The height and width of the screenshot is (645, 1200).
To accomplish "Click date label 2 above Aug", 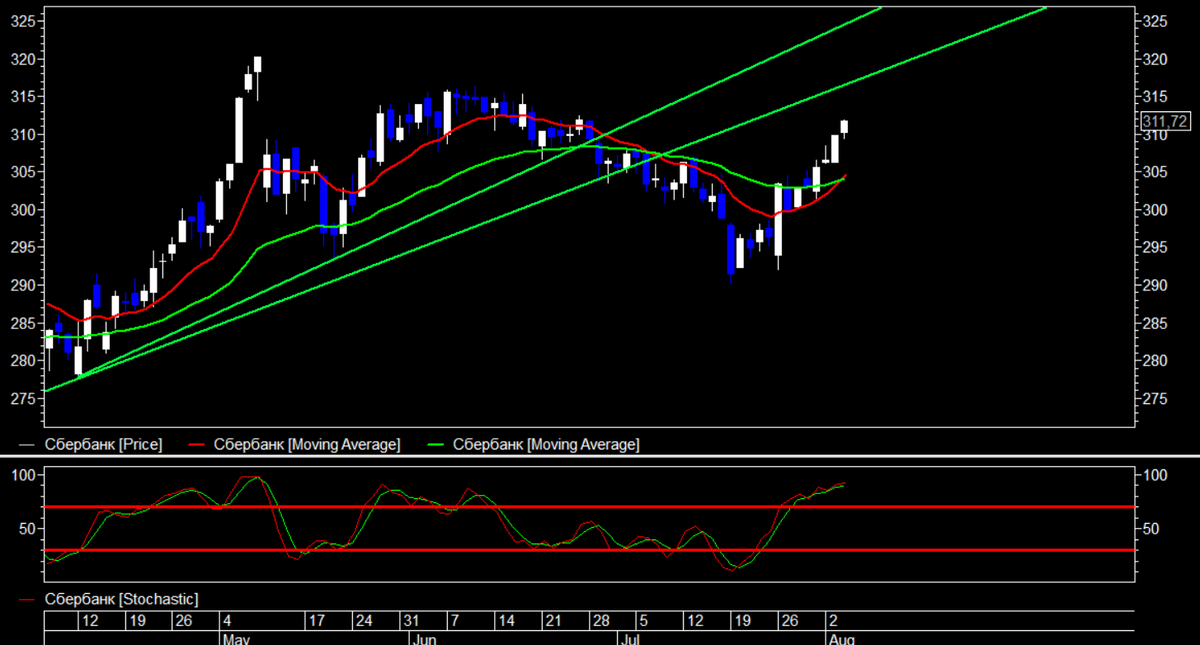I will (831, 621).
